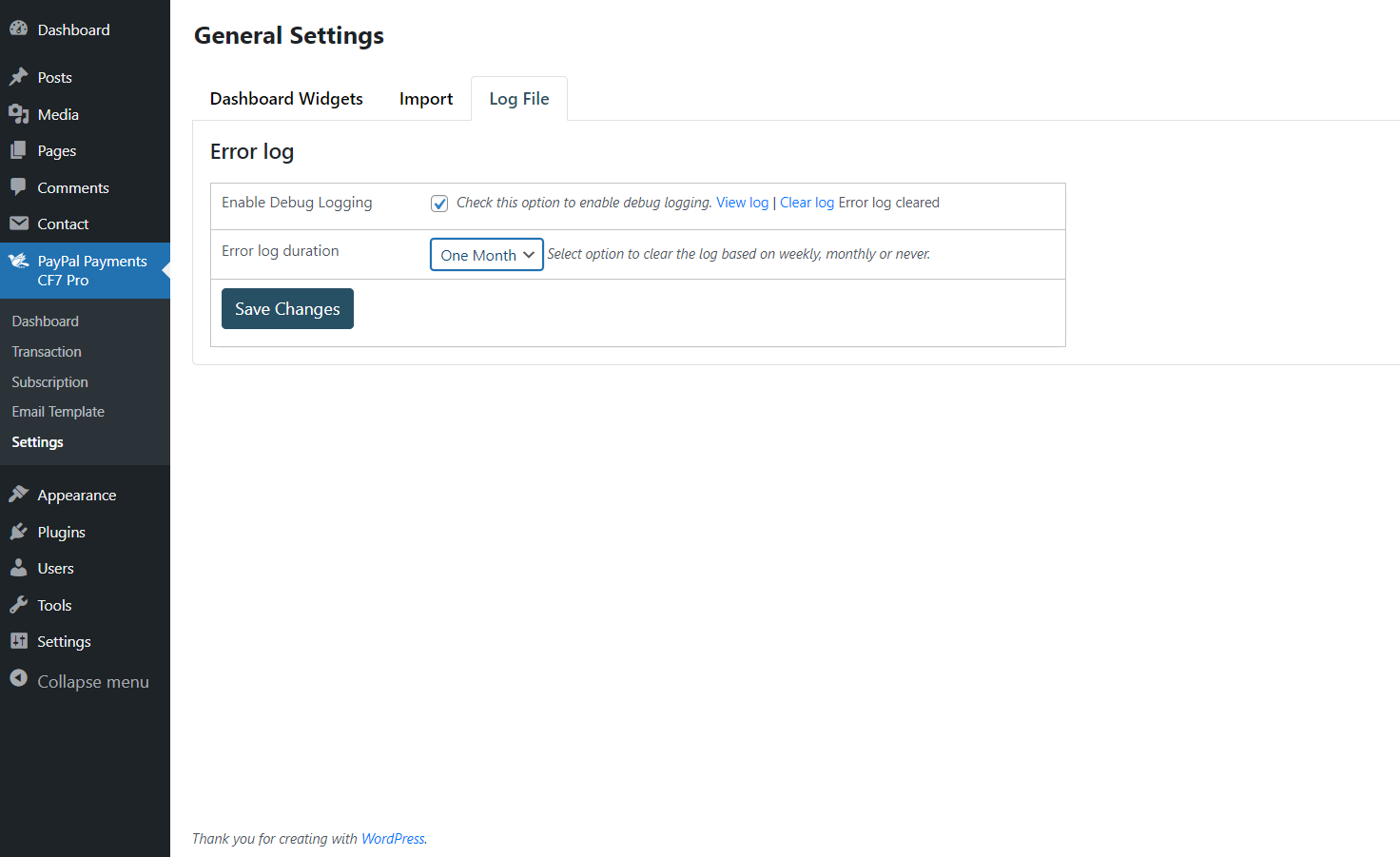The height and width of the screenshot is (857, 1400).
Task: Click the Contact envelope icon
Action: pyautogui.click(x=18, y=224)
